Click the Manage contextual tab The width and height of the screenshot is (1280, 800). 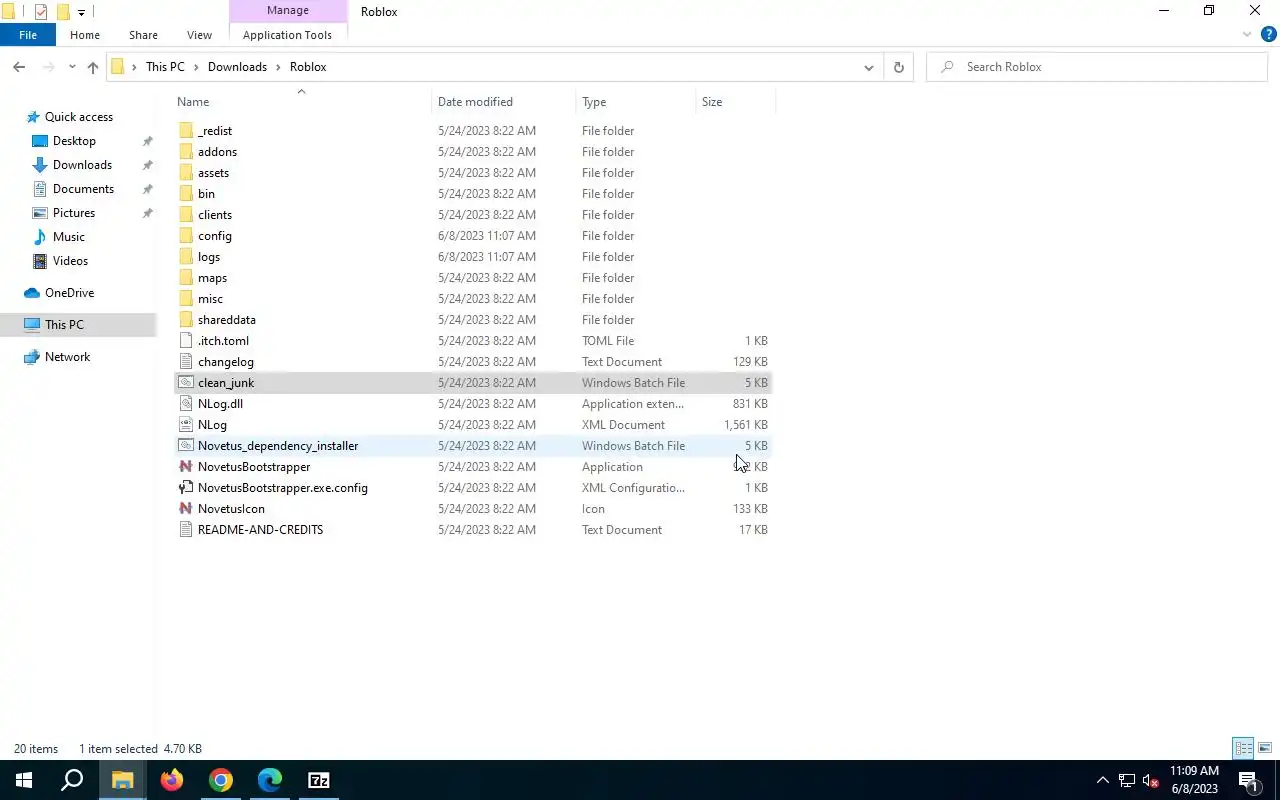[288, 11]
